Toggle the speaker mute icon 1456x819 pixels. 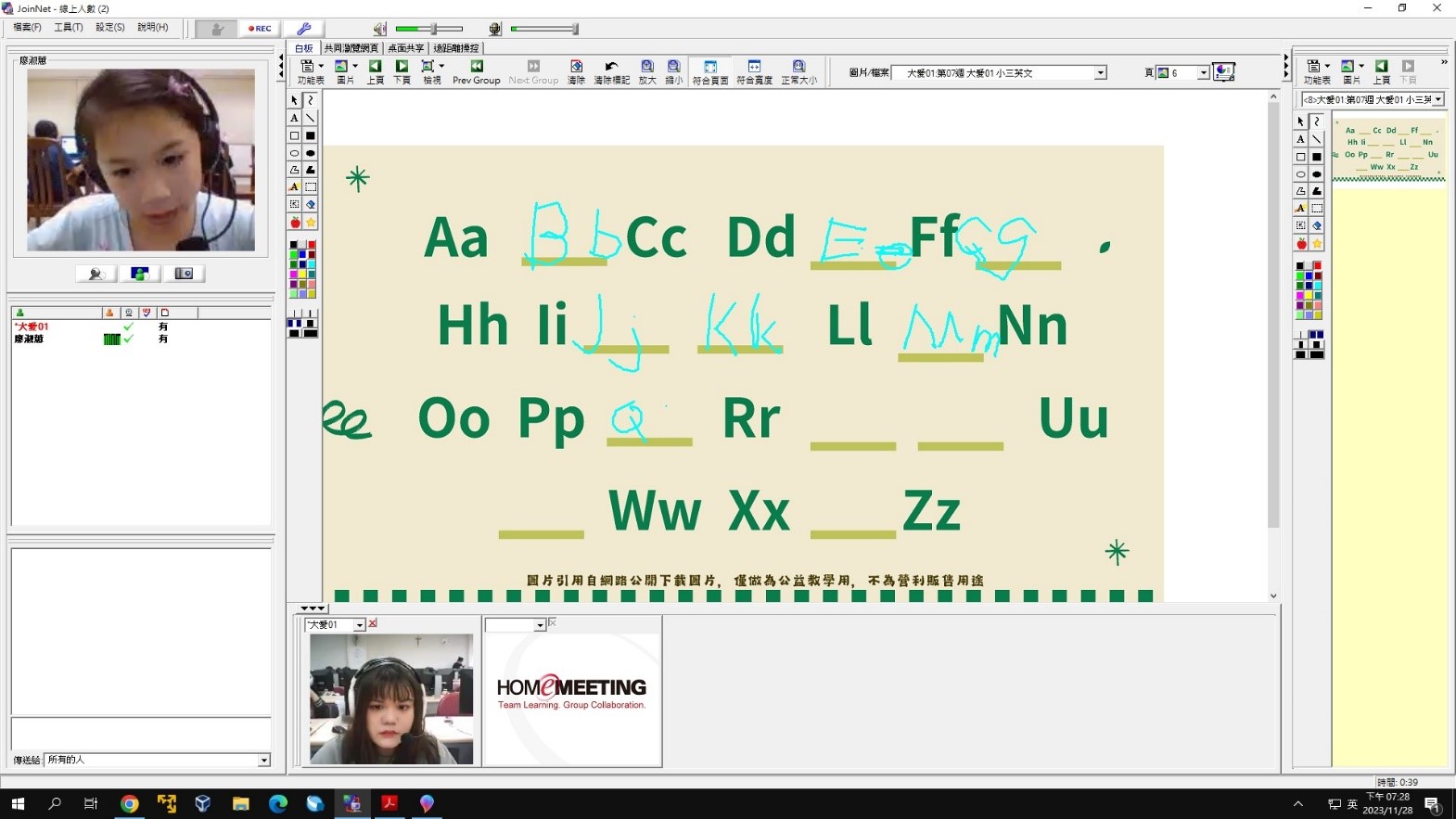[379, 29]
